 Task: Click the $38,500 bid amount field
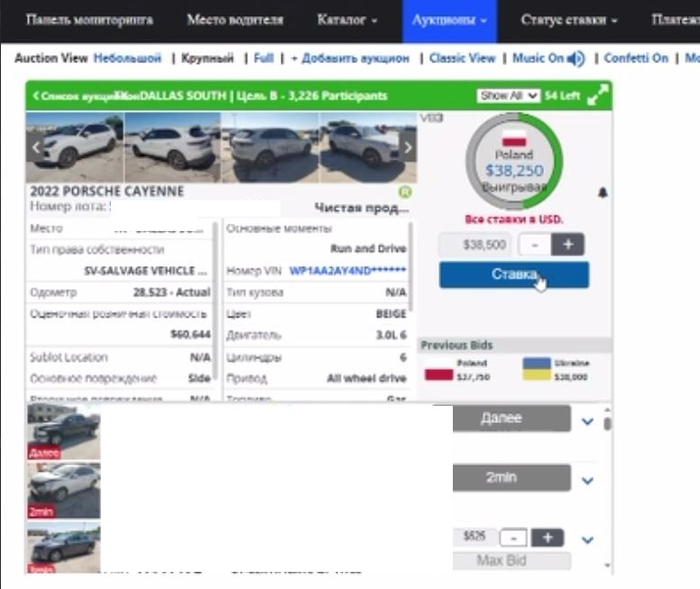pos(476,244)
